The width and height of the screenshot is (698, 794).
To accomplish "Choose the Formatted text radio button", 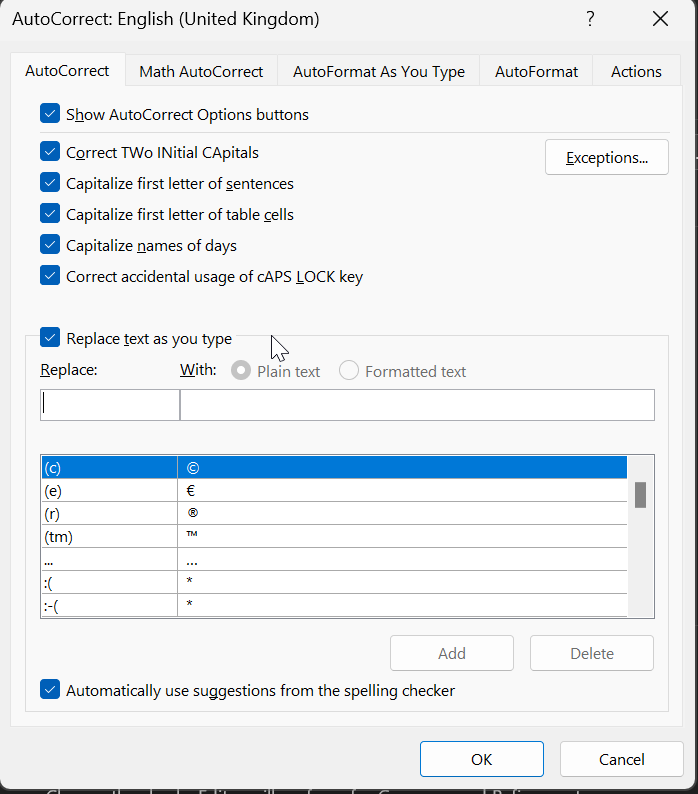I will pos(349,371).
